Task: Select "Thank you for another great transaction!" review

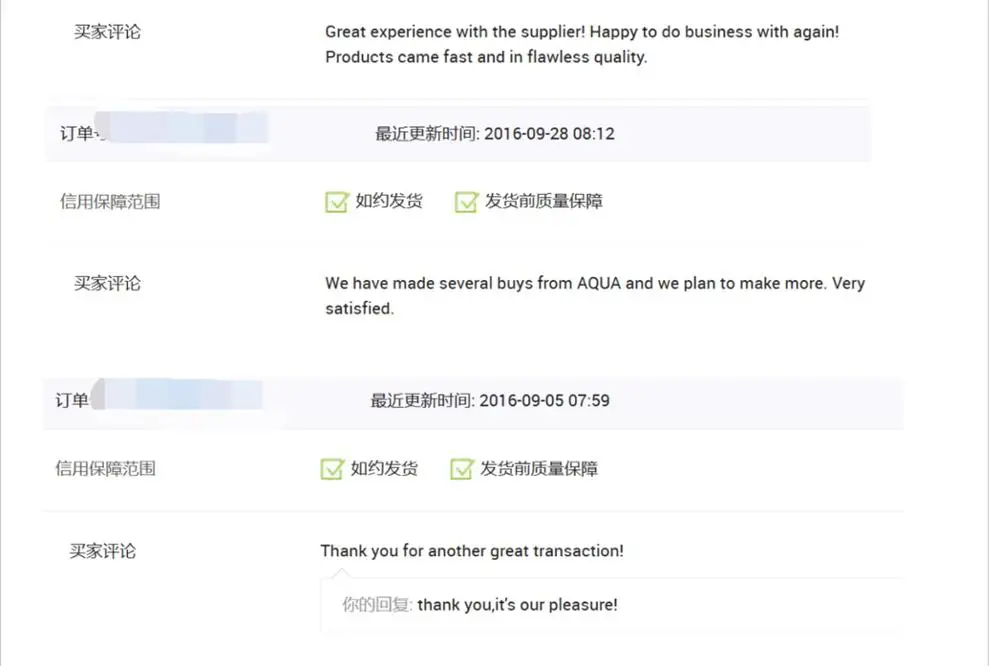Action: point(471,551)
